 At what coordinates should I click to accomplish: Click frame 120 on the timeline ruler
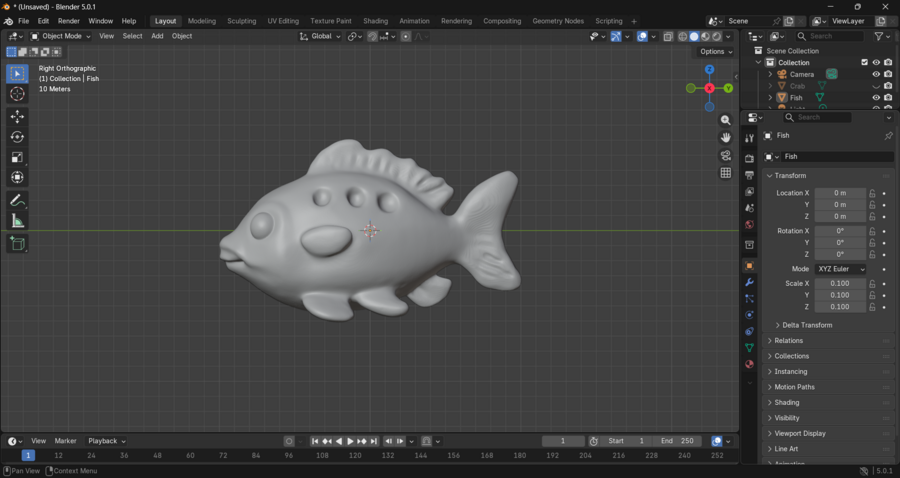click(x=355, y=455)
